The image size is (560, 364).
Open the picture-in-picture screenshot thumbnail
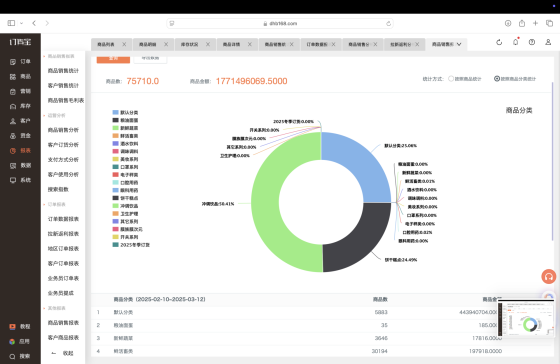tap(525, 319)
